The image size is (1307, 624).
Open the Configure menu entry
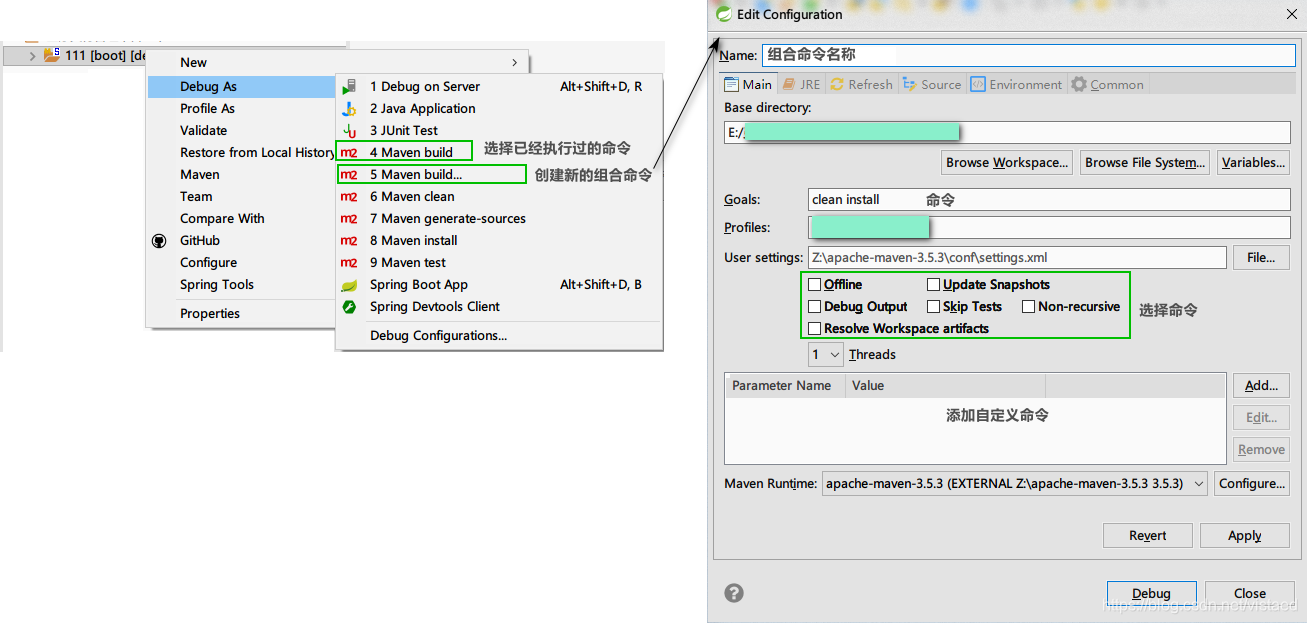[241, 263]
